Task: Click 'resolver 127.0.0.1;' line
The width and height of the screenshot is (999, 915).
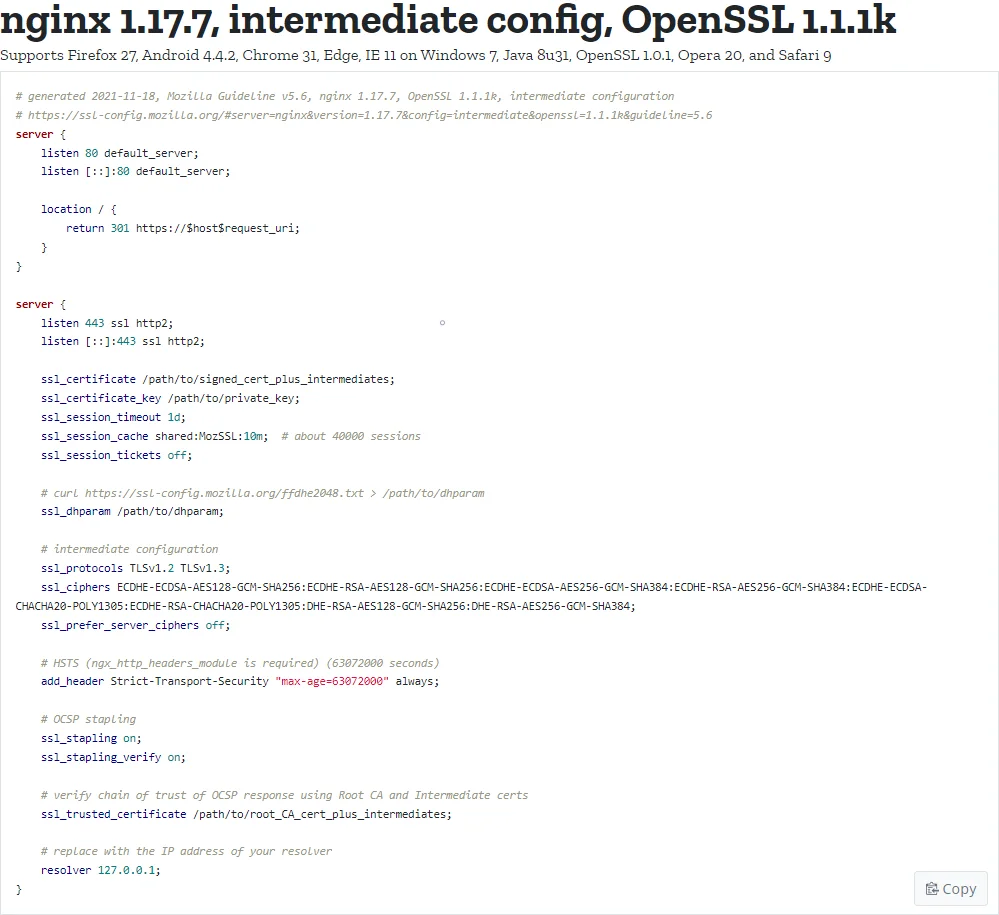Action: click(101, 870)
